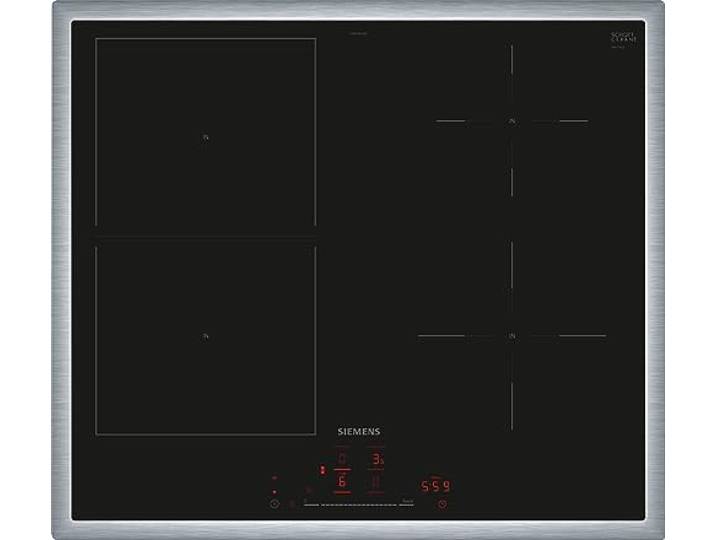Select rear right zone showing 3
Viewport: 716px width, 540px height.
coord(377,459)
